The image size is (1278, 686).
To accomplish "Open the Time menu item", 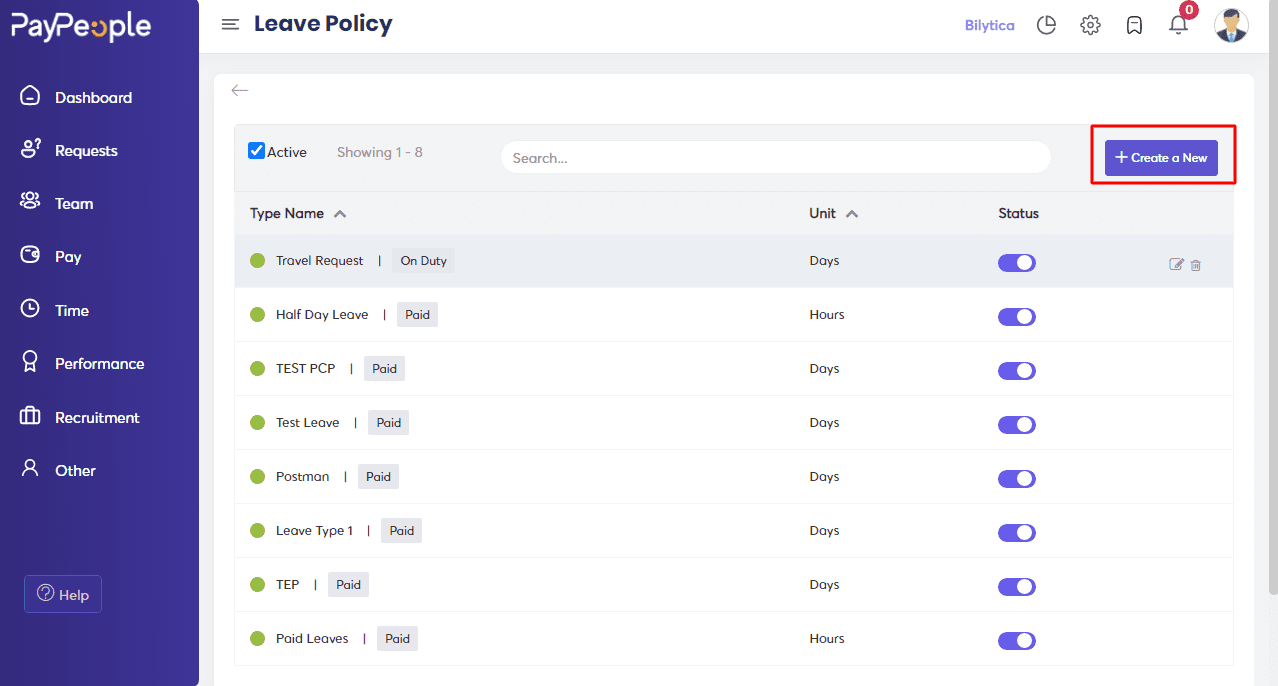I will coord(72,310).
